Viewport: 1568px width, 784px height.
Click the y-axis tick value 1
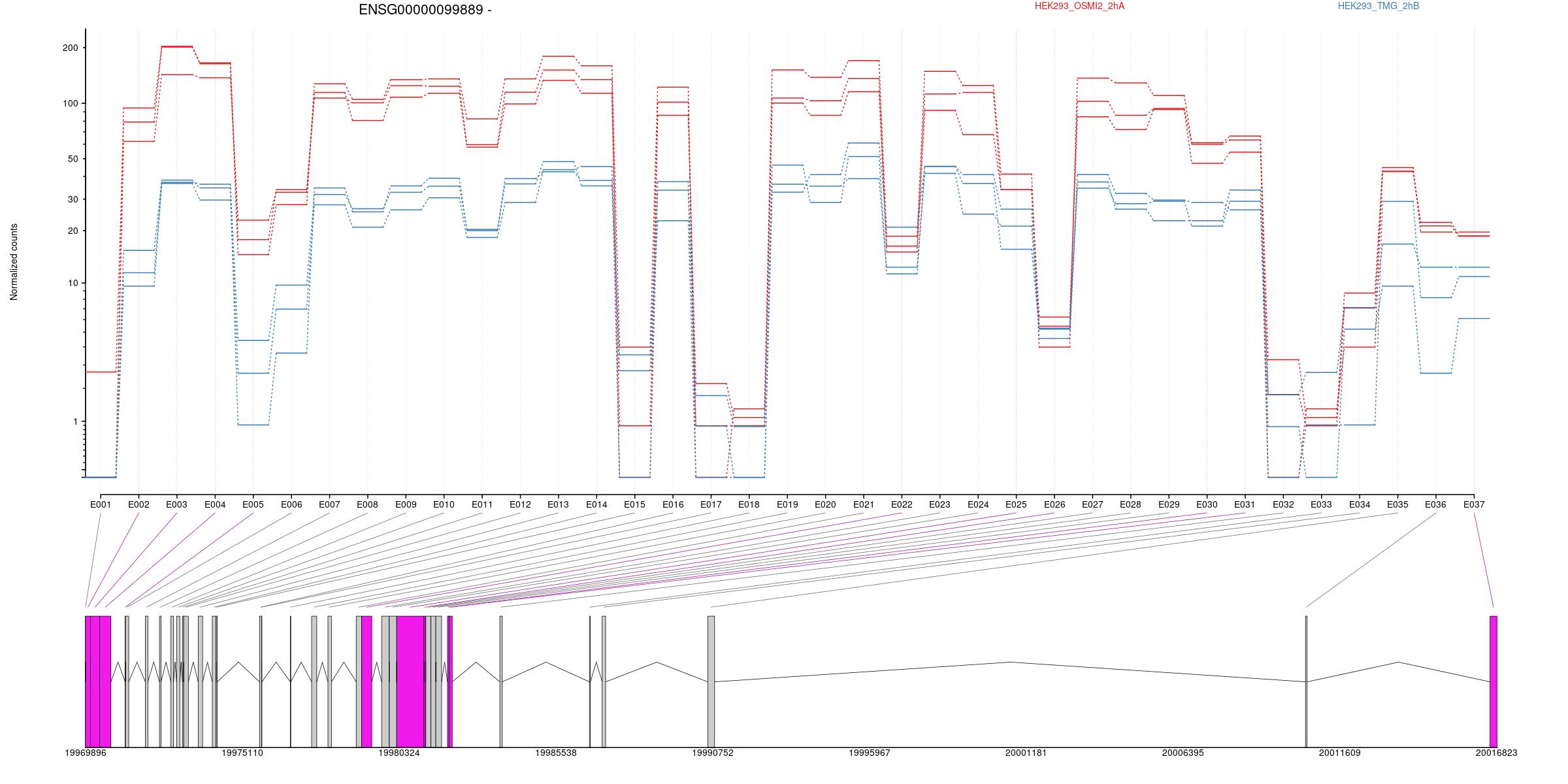click(75, 421)
